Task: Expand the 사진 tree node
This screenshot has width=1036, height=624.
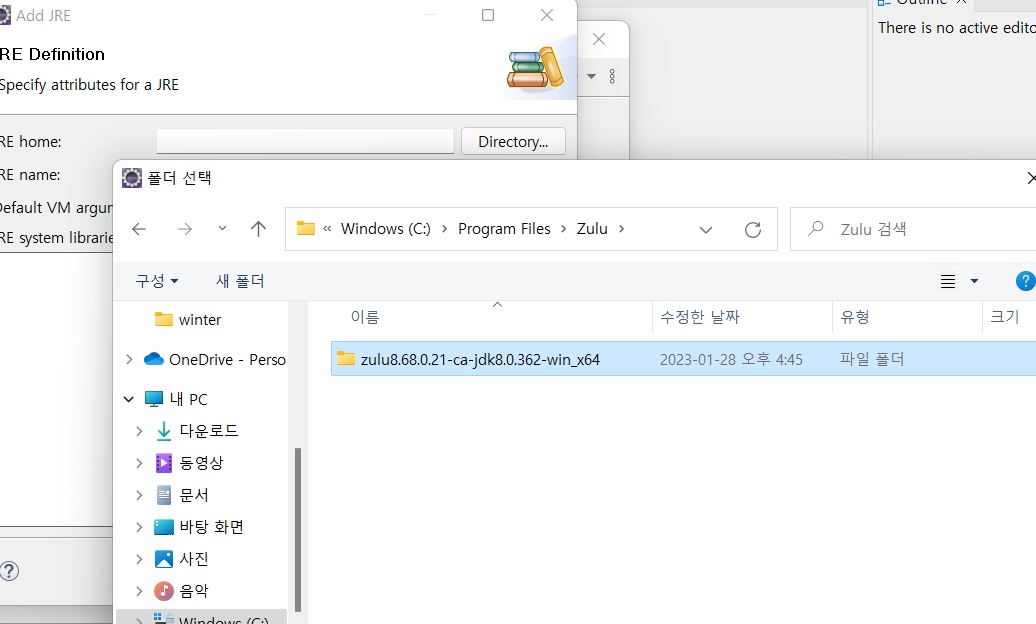Action: pos(139,559)
